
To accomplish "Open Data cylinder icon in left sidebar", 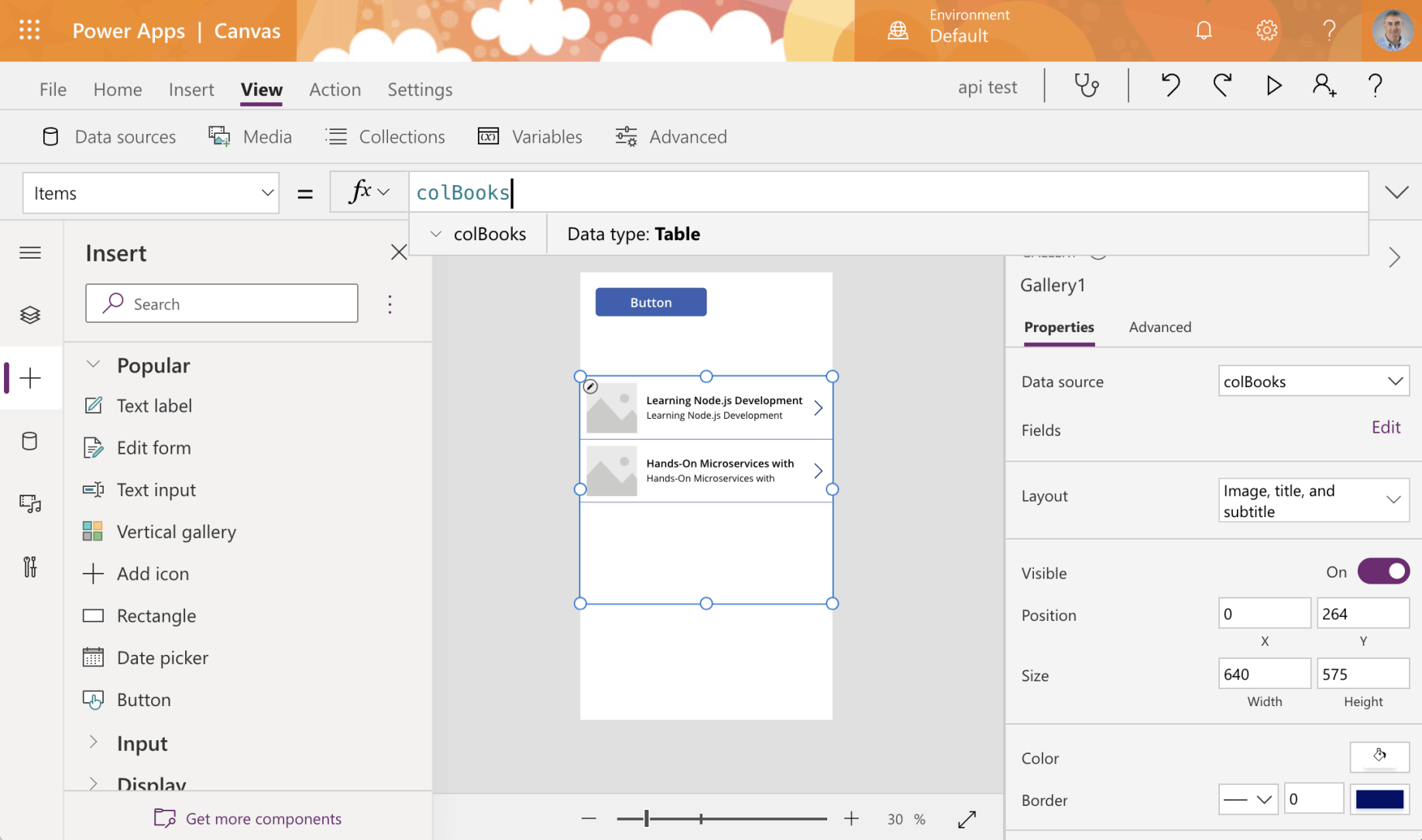I will pos(30,441).
